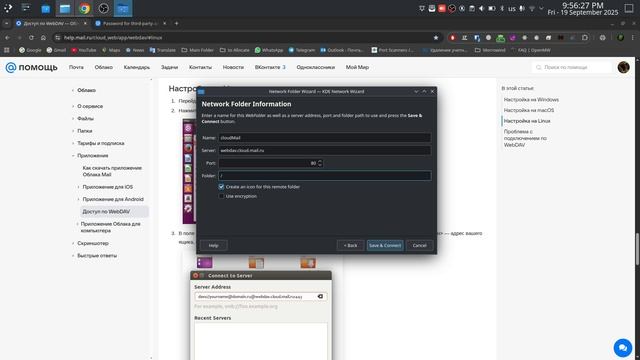The height and width of the screenshot is (360, 640).
Task: Go to the Chrome home page
Action: [43, 38]
